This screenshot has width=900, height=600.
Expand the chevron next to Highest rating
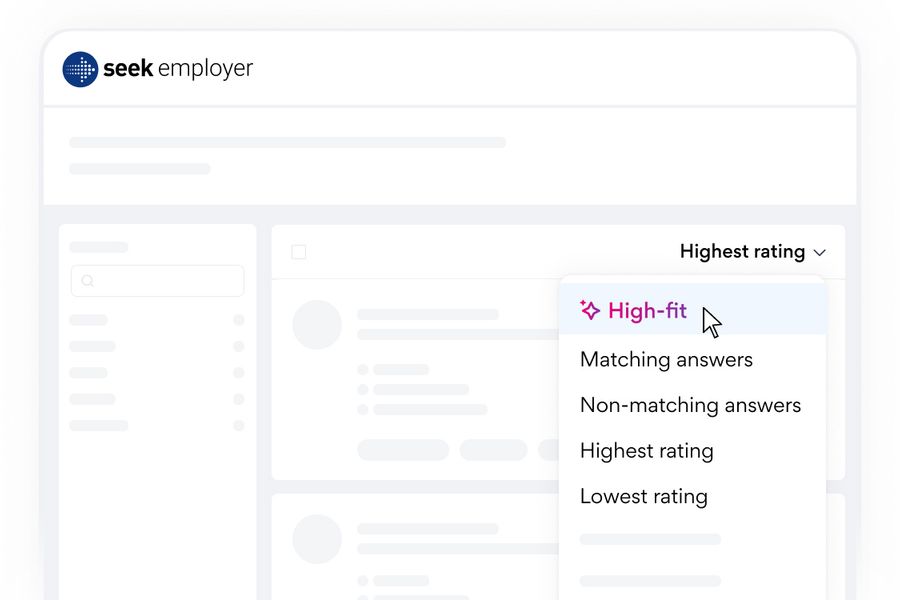(820, 253)
